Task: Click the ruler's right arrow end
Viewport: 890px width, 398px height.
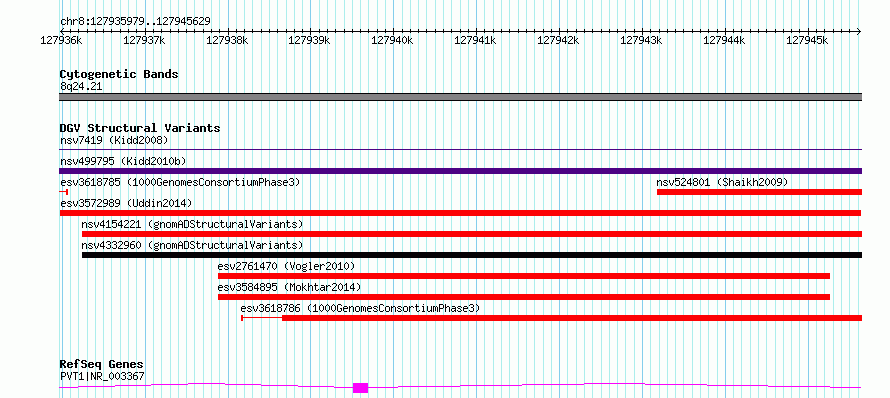Action: click(858, 31)
